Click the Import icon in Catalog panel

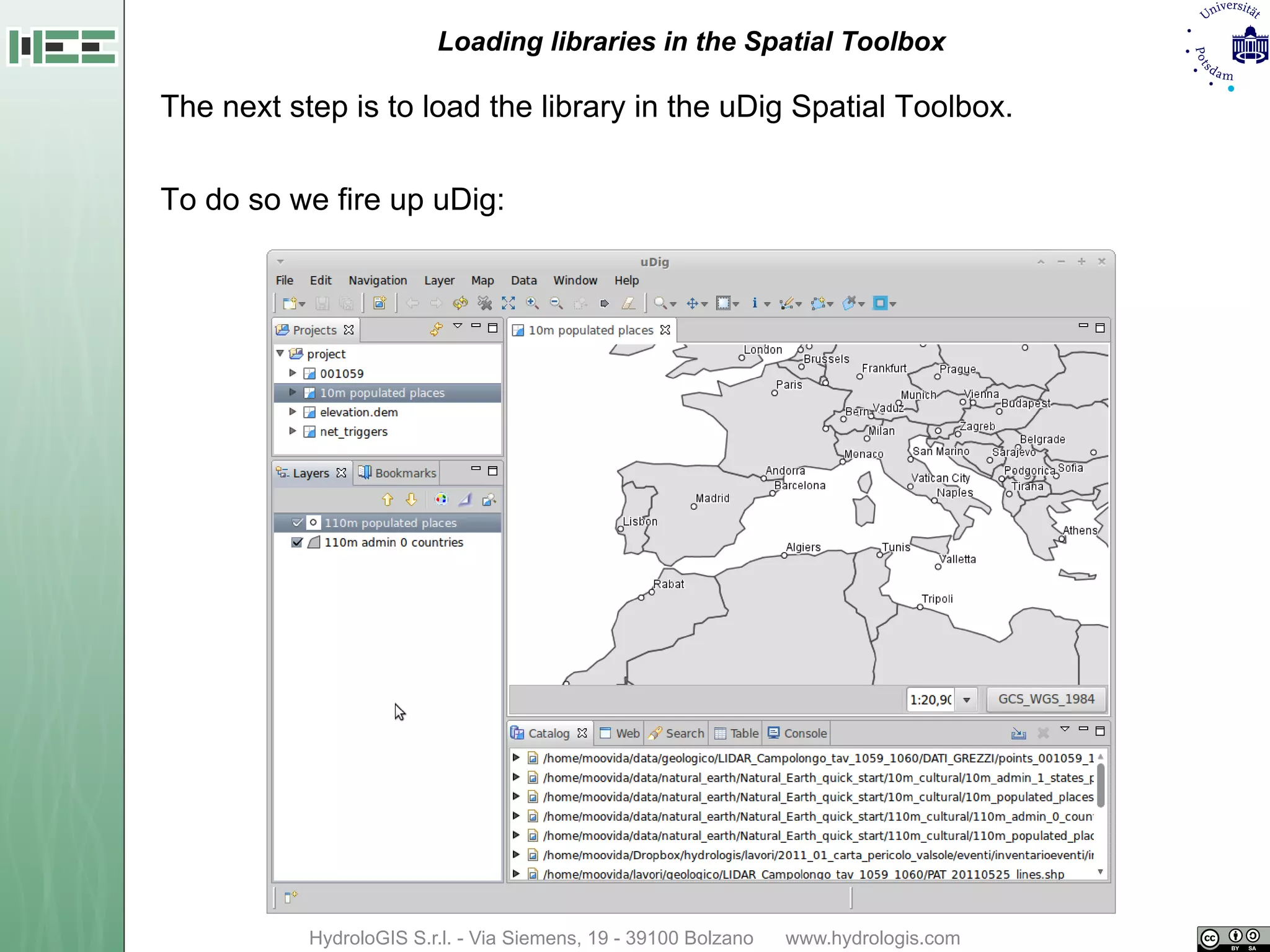point(1019,734)
